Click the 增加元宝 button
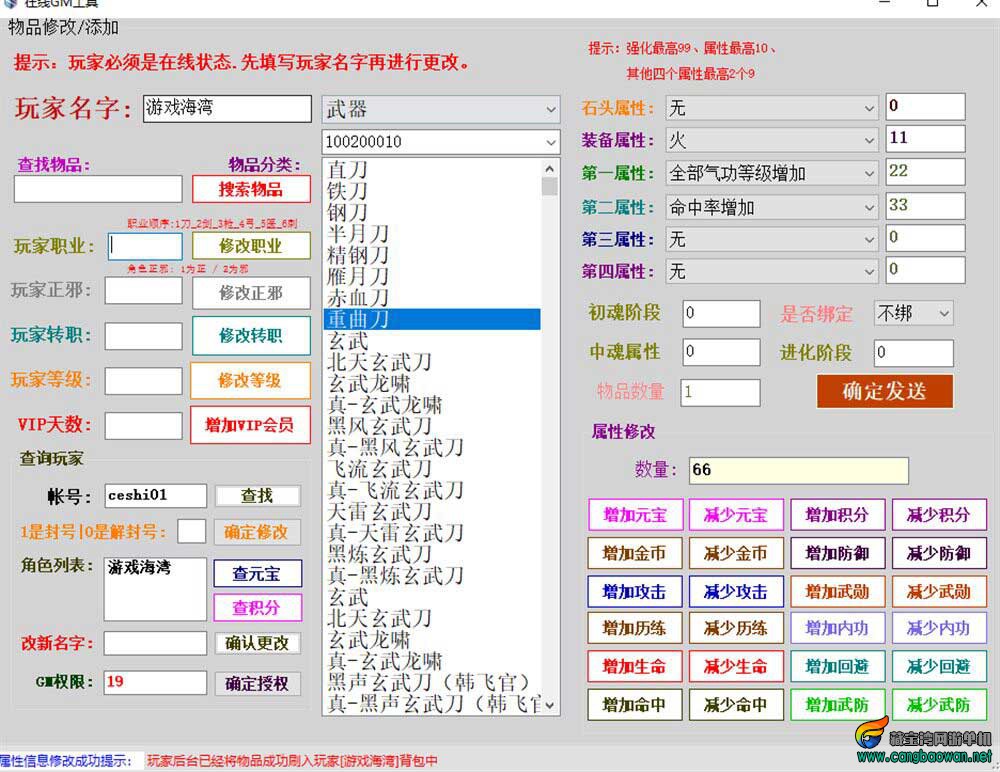The image size is (1000, 772). click(x=635, y=515)
